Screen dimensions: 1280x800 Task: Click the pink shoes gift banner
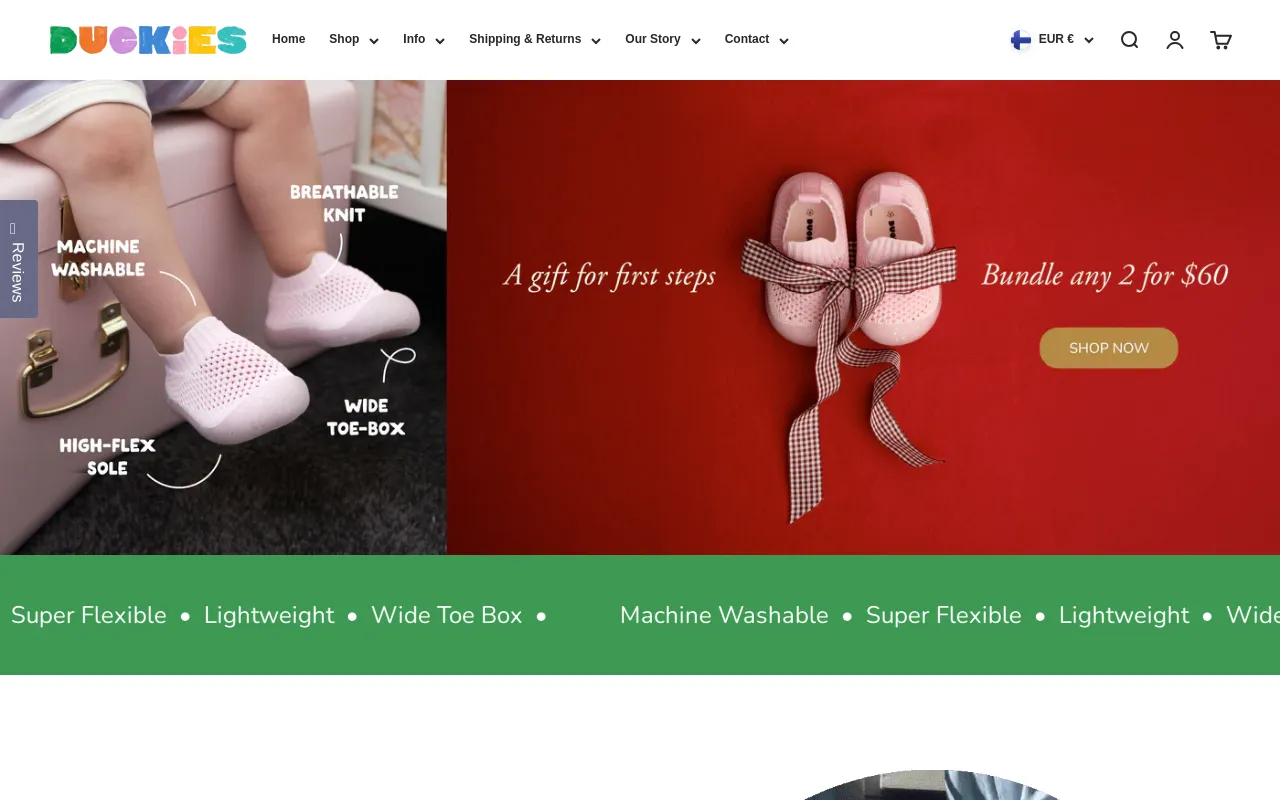(862, 318)
